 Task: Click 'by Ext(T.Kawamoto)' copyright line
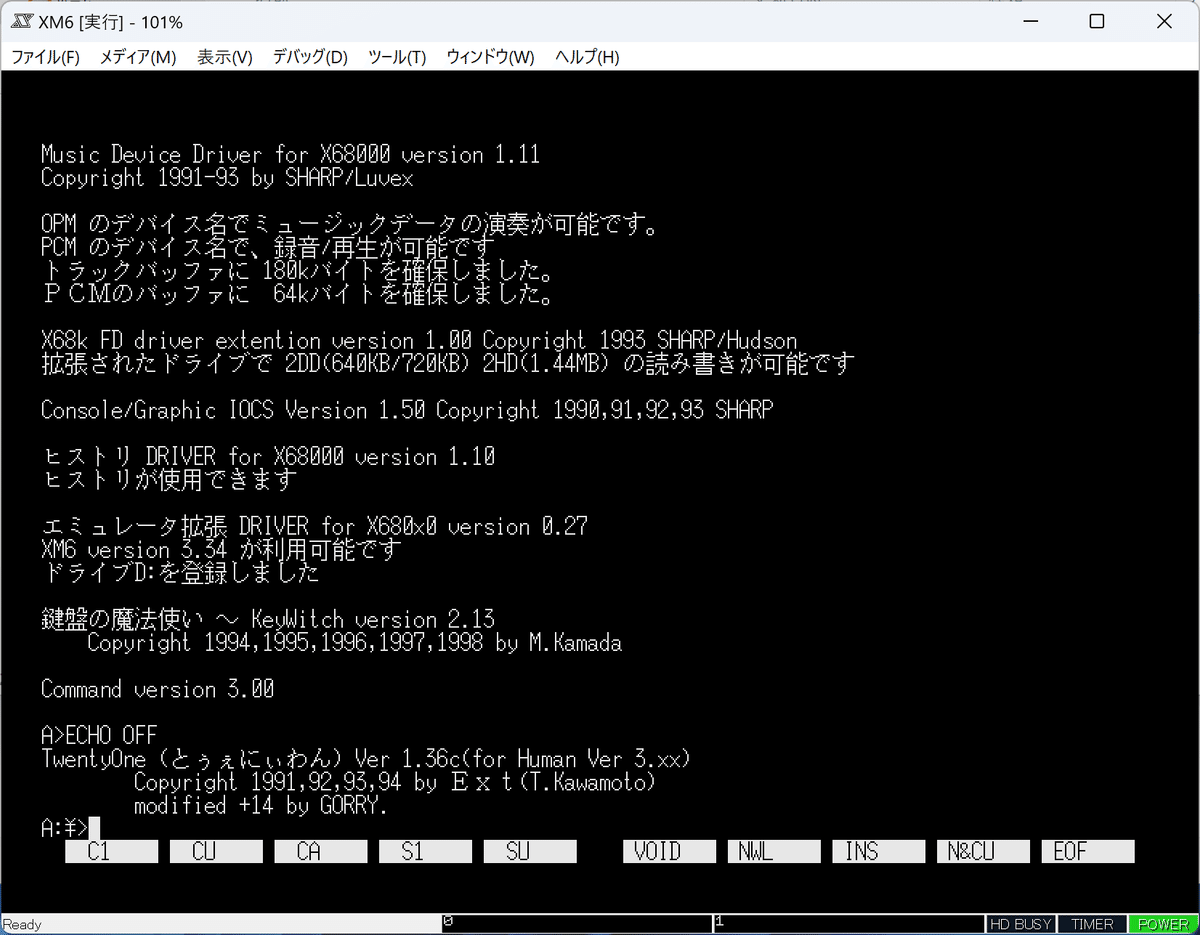(395, 782)
